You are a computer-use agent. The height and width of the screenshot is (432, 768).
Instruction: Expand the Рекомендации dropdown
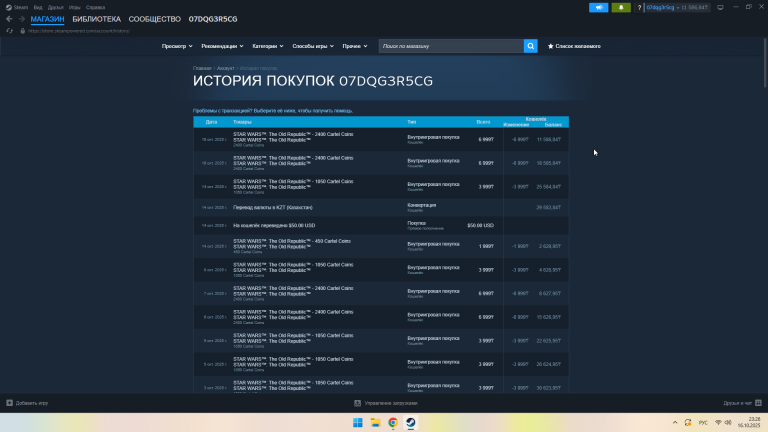click(222, 46)
